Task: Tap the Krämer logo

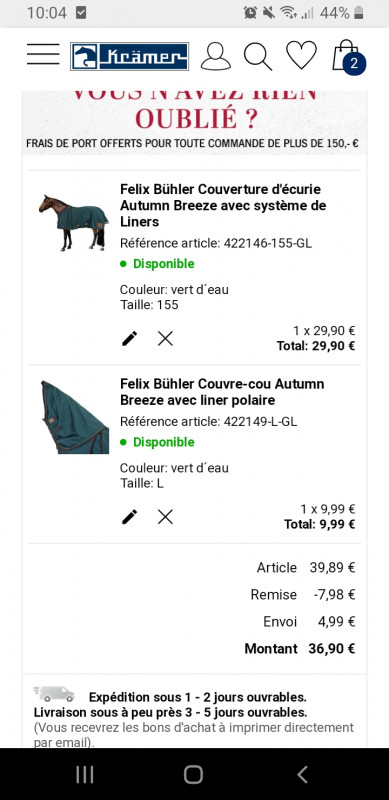Action: tap(130, 56)
